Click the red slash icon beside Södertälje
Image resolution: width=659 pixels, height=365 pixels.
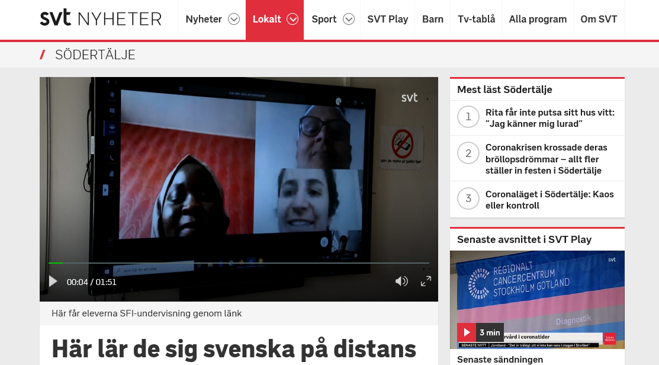pos(42,55)
